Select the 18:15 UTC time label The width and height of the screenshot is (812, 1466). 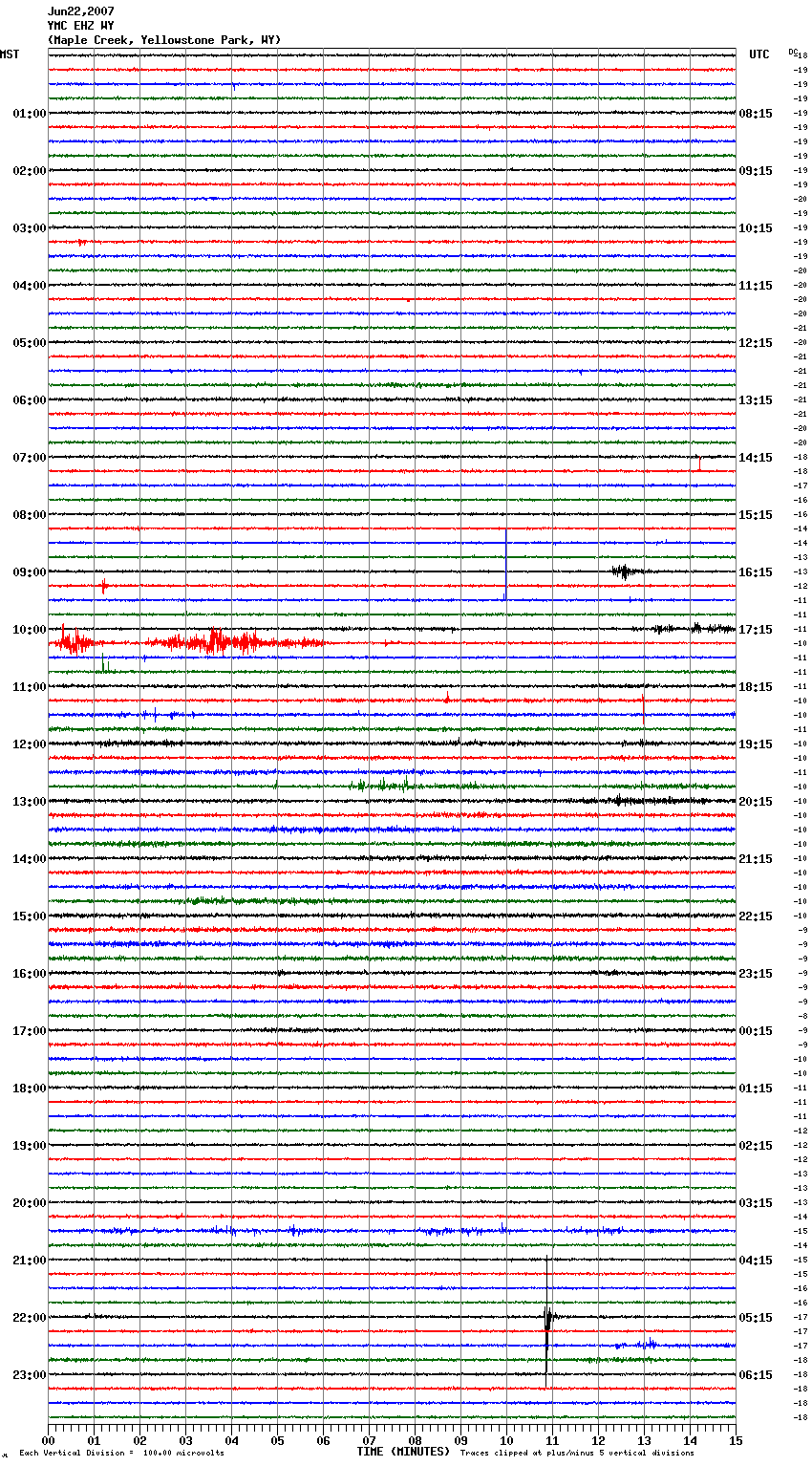click(756, 687)
